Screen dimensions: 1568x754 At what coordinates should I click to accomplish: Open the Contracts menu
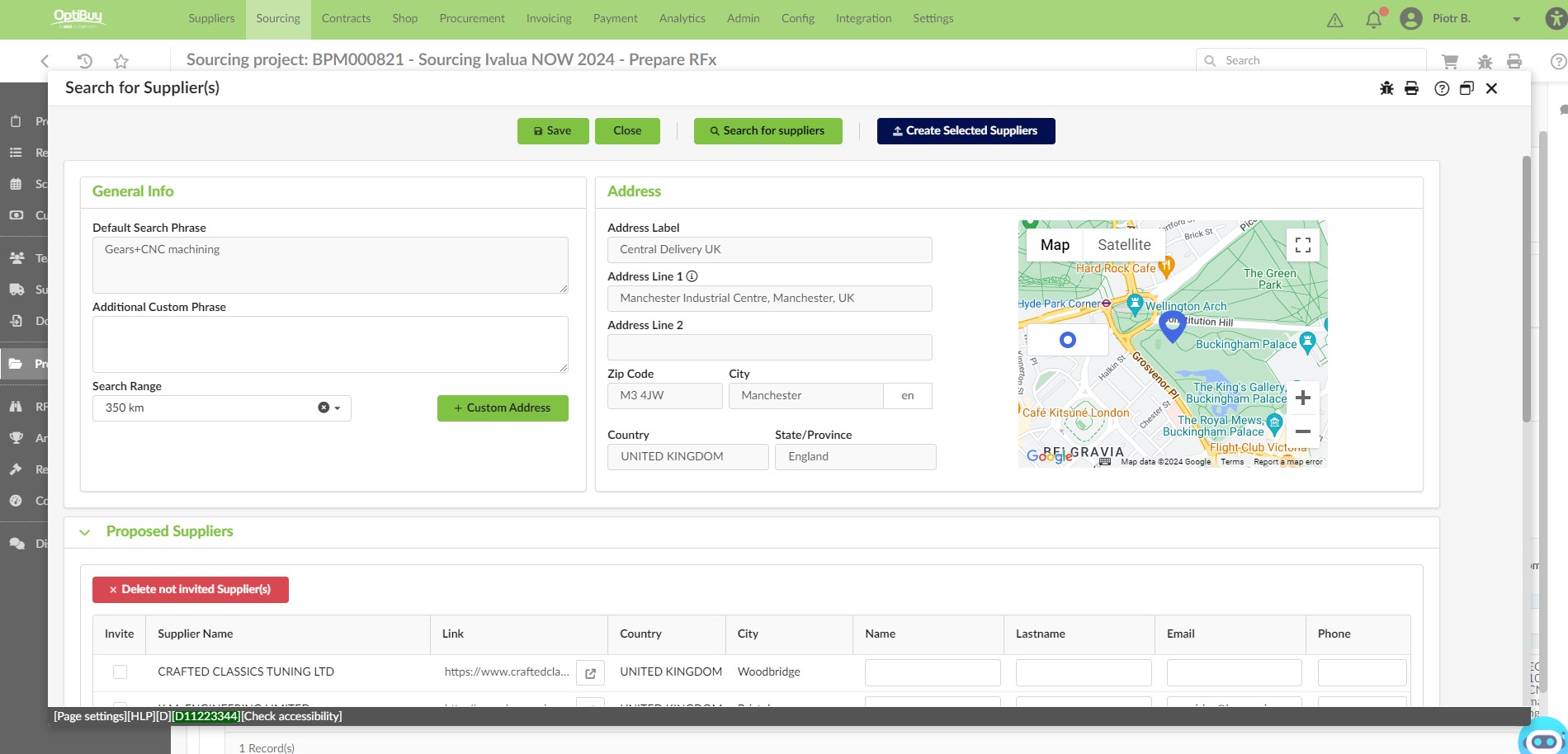(346, 19)
